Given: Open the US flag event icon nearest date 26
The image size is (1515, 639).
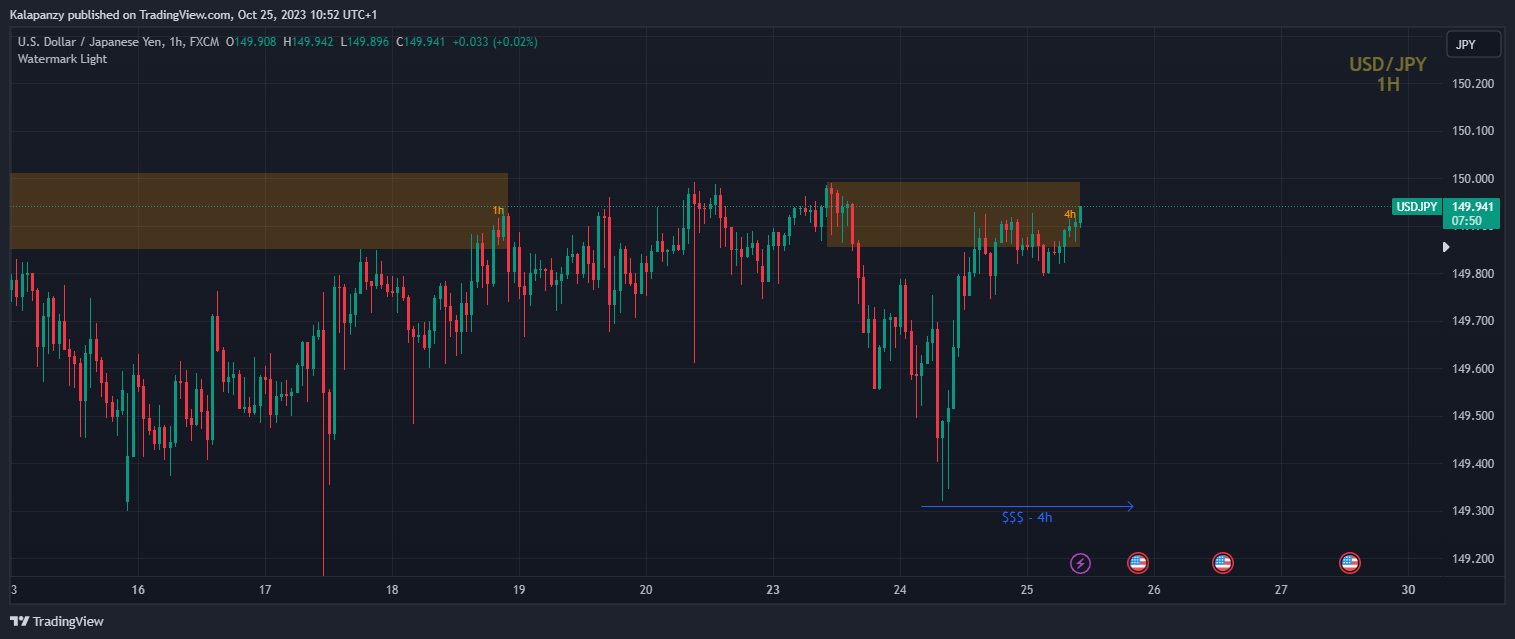Looking at the screenshot, I should click(1137, 563).
